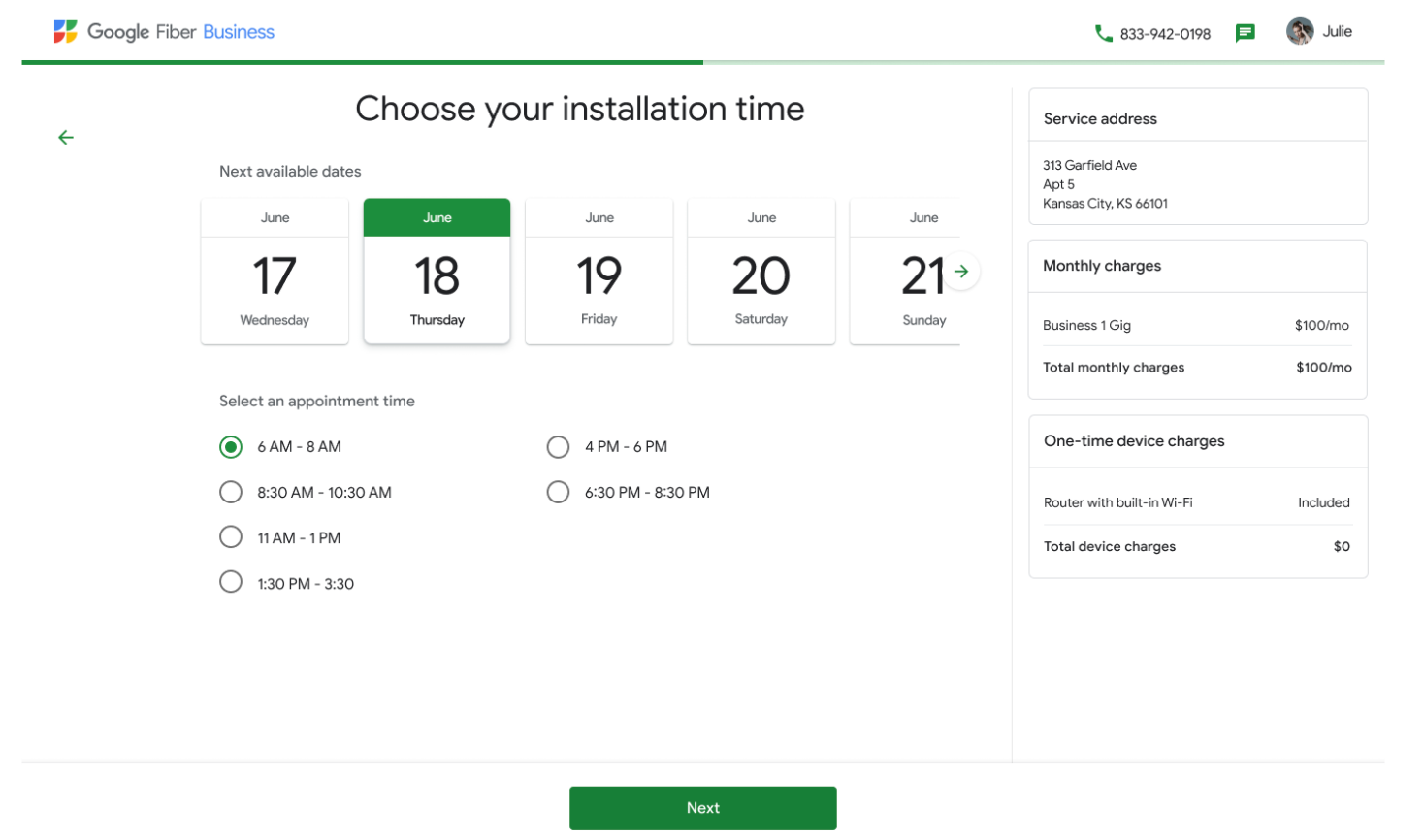Screen dimensions: 1424x840
Task: Pick Saturday June 20 date card
Action: (761, 273)
